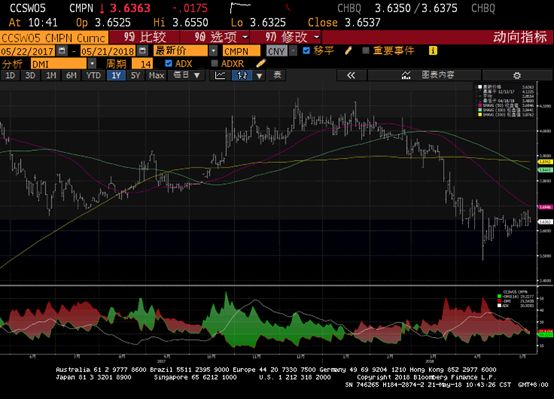The height and width of the screenshot is (399, 554).
Task: Toggle the 移平 checkbox
Action: pos(306,51)
